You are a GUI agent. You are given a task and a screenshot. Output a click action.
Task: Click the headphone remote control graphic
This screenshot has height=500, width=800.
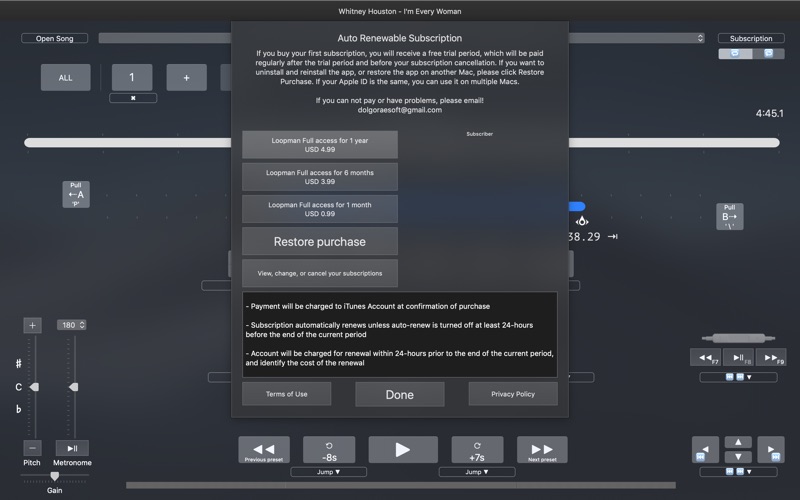[x=738, y=338]
